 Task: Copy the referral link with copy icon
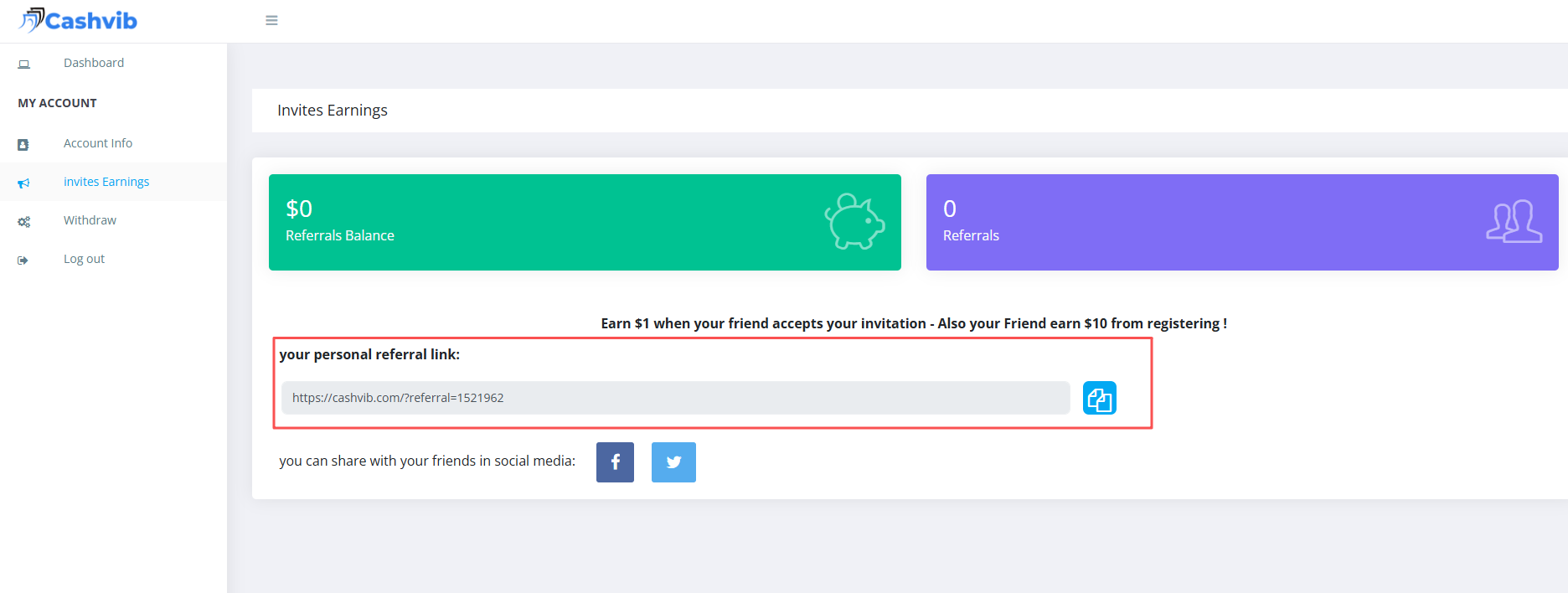(1099, 398)
